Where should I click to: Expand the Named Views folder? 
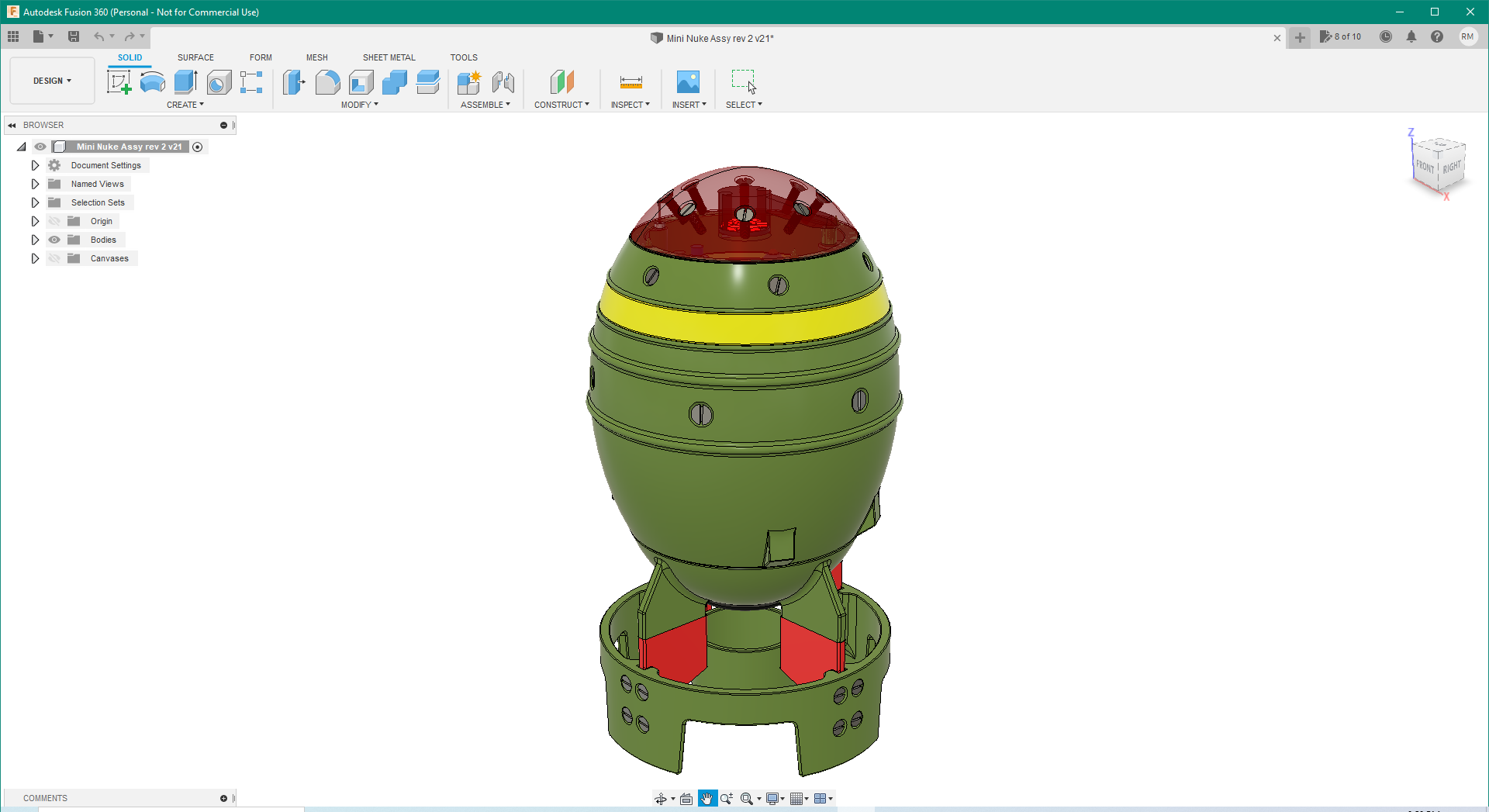click(x=35, y=184)
